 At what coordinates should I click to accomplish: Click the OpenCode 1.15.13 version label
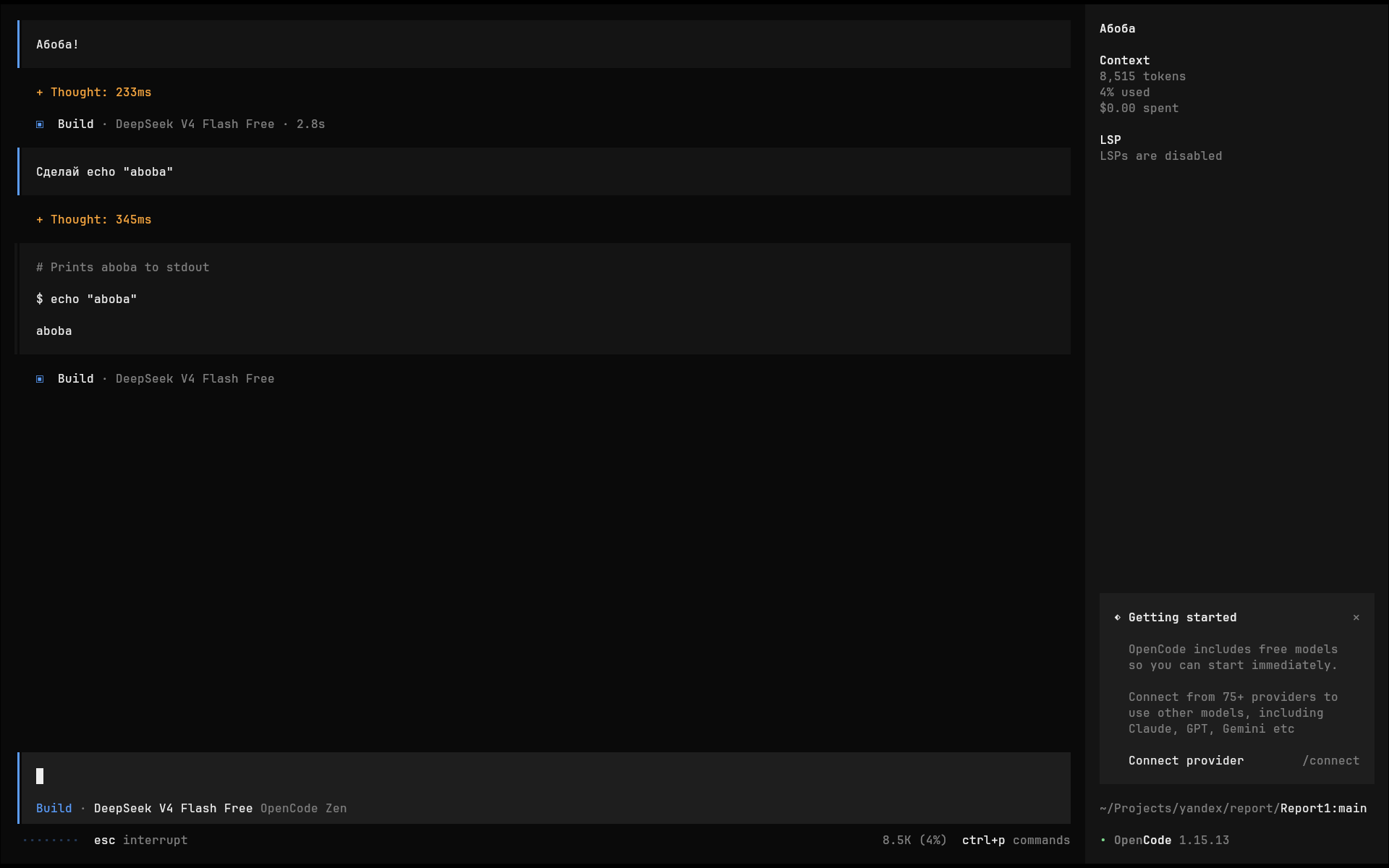pos(1172,841)
